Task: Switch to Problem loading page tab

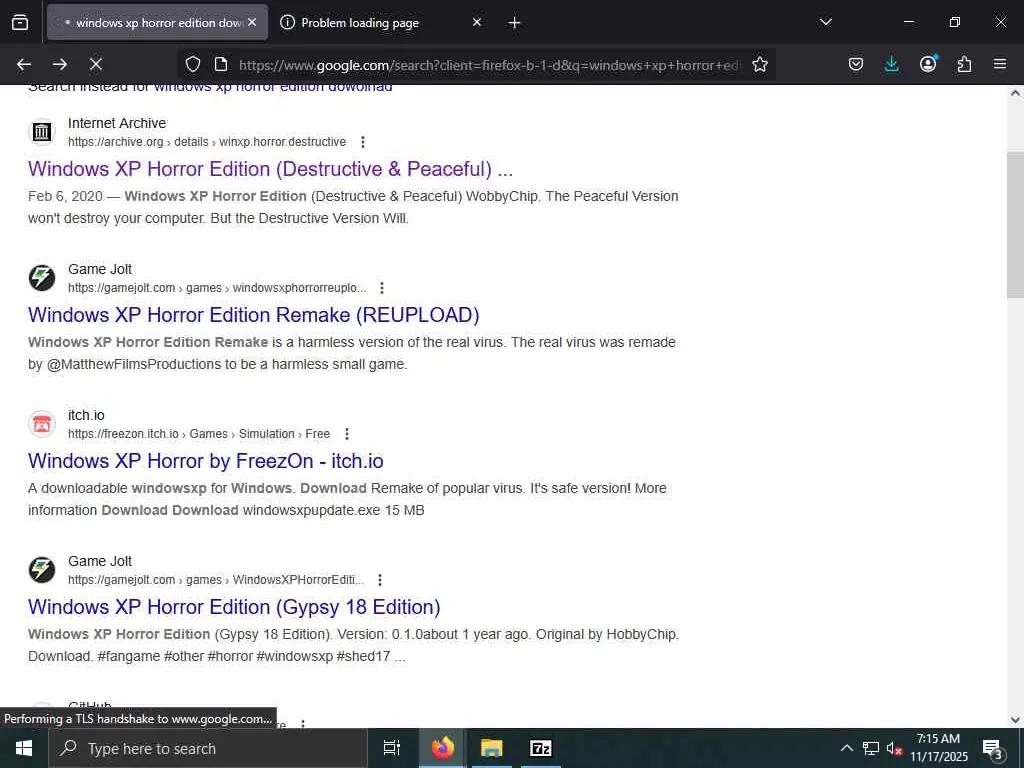Action: [x=383, y=22]
